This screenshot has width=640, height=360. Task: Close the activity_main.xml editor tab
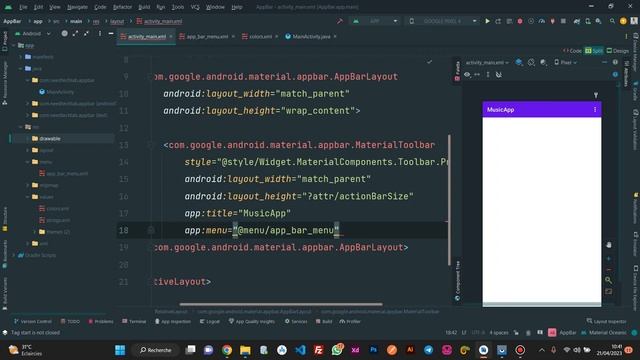point(171,36)
